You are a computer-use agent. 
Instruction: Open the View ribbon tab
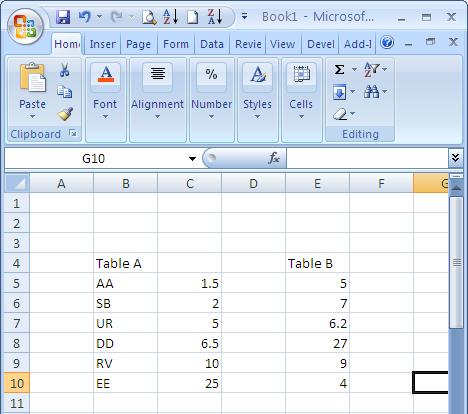(x=283, y=44)
